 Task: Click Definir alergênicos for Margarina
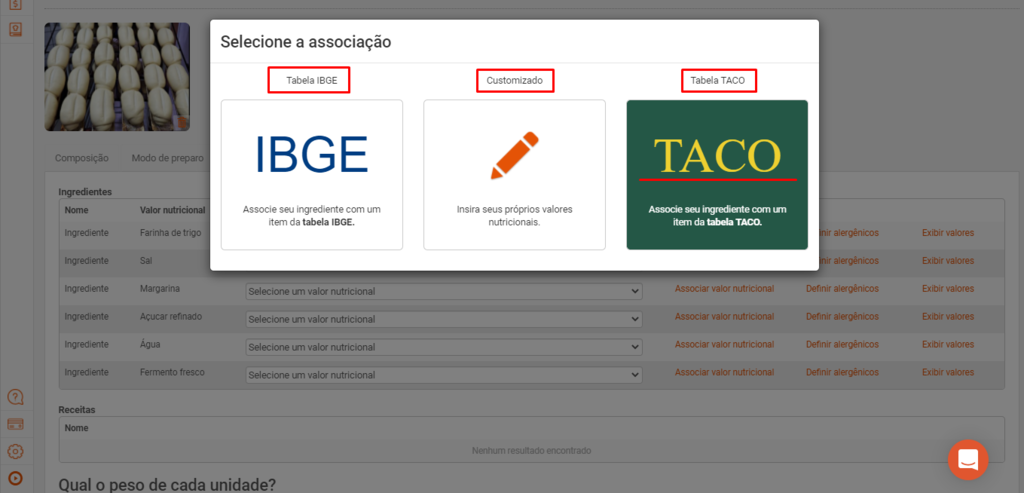[842, 289]
